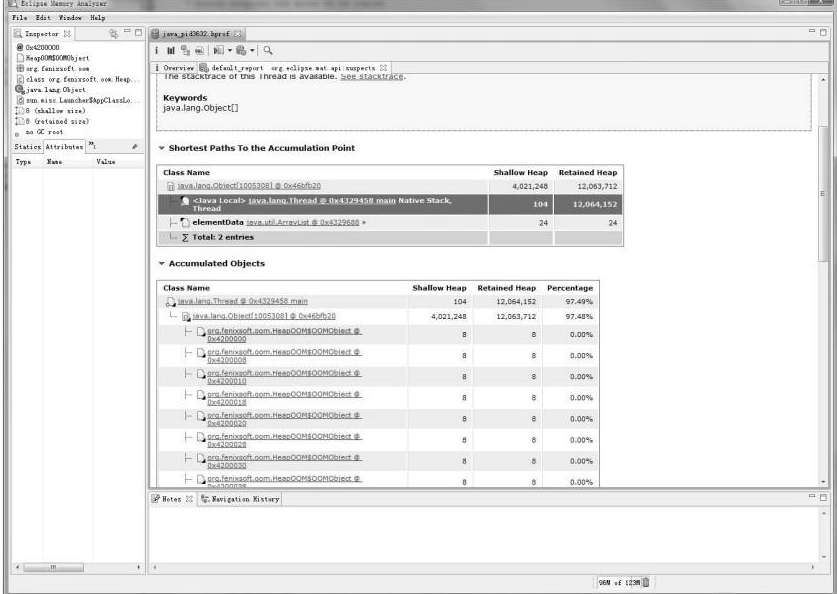The width and height of the screenshot is (837, 594).
Task: Switch to the Navigation History tab
Action: (x=240, y=499)
